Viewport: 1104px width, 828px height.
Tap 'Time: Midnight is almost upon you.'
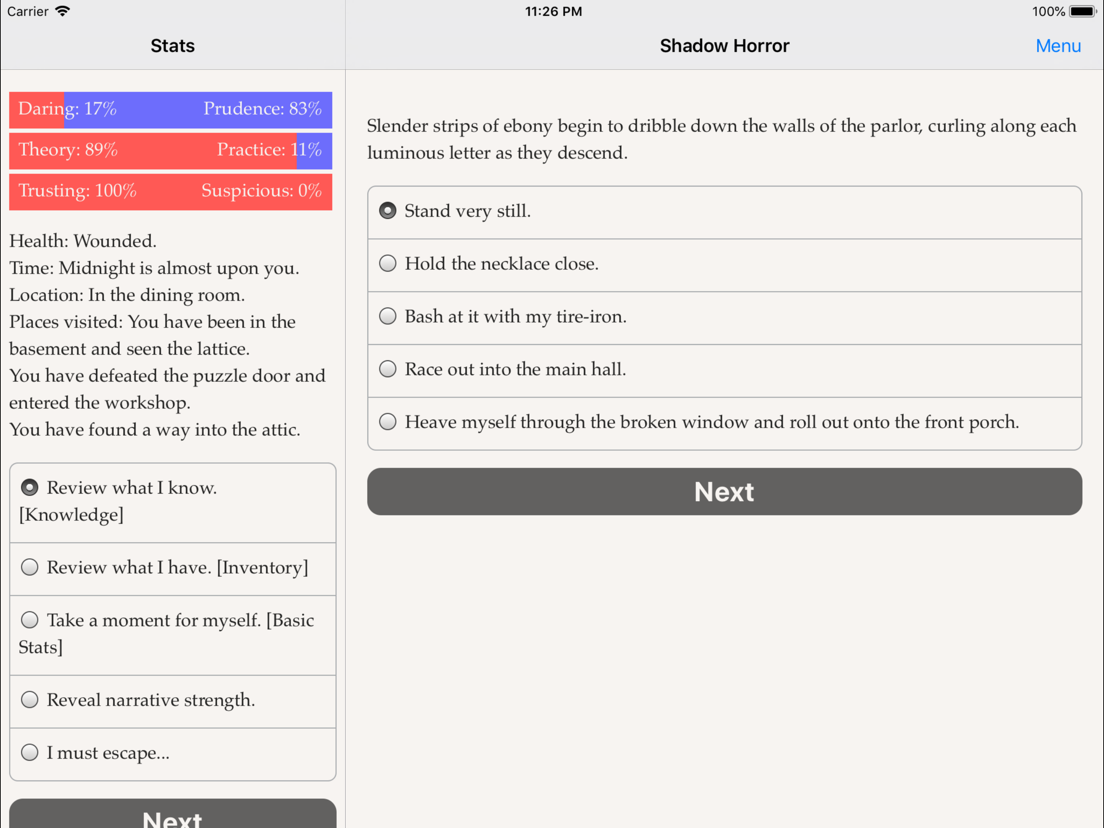click(x=154, y=268)
